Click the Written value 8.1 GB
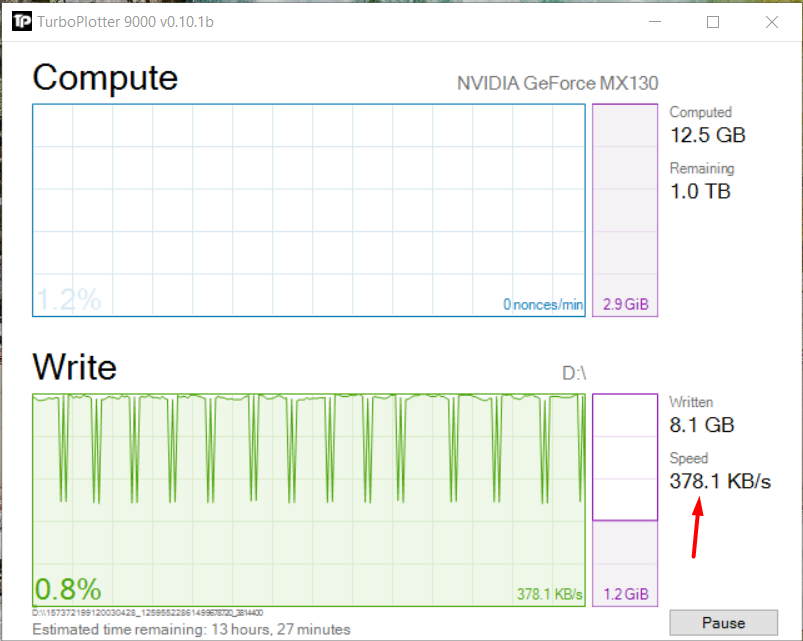Viewport: 803px width, 641px height. coord(702,425)
